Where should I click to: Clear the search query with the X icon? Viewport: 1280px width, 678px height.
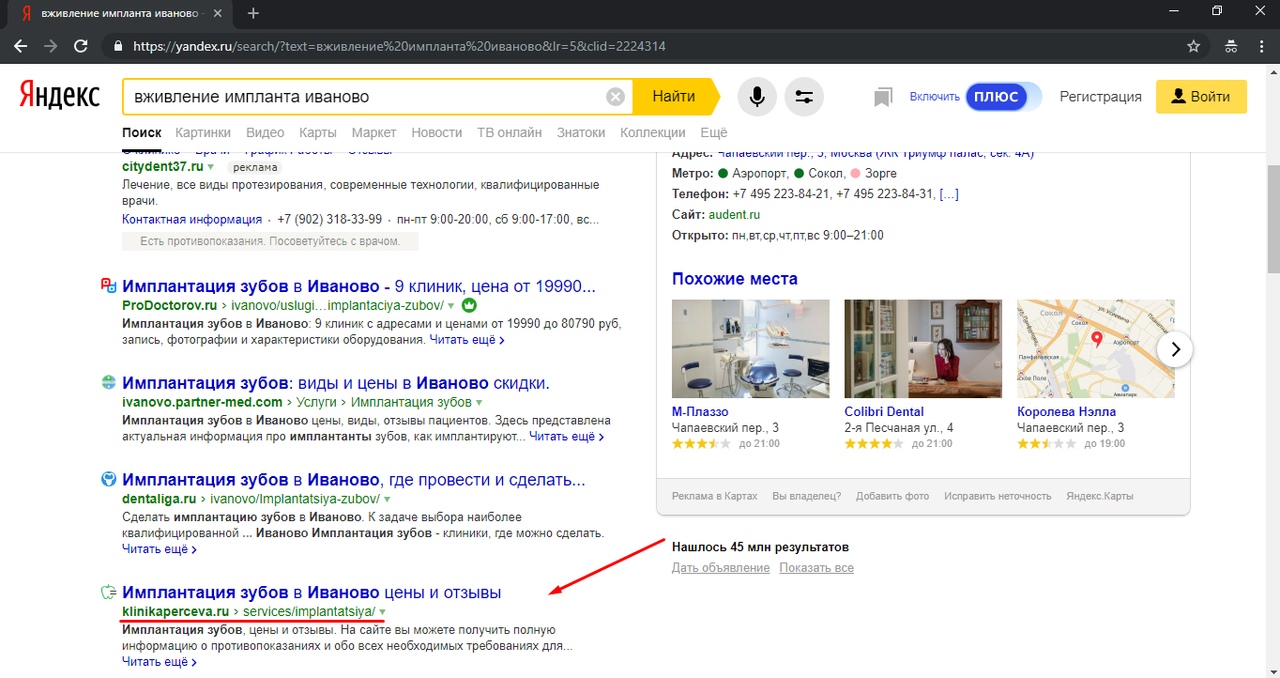click(616, 97)
